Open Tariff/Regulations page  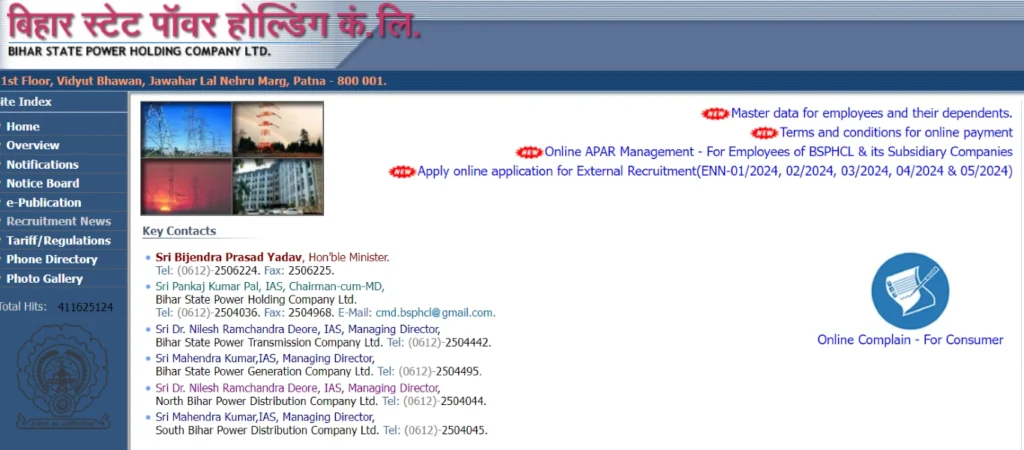59,240
